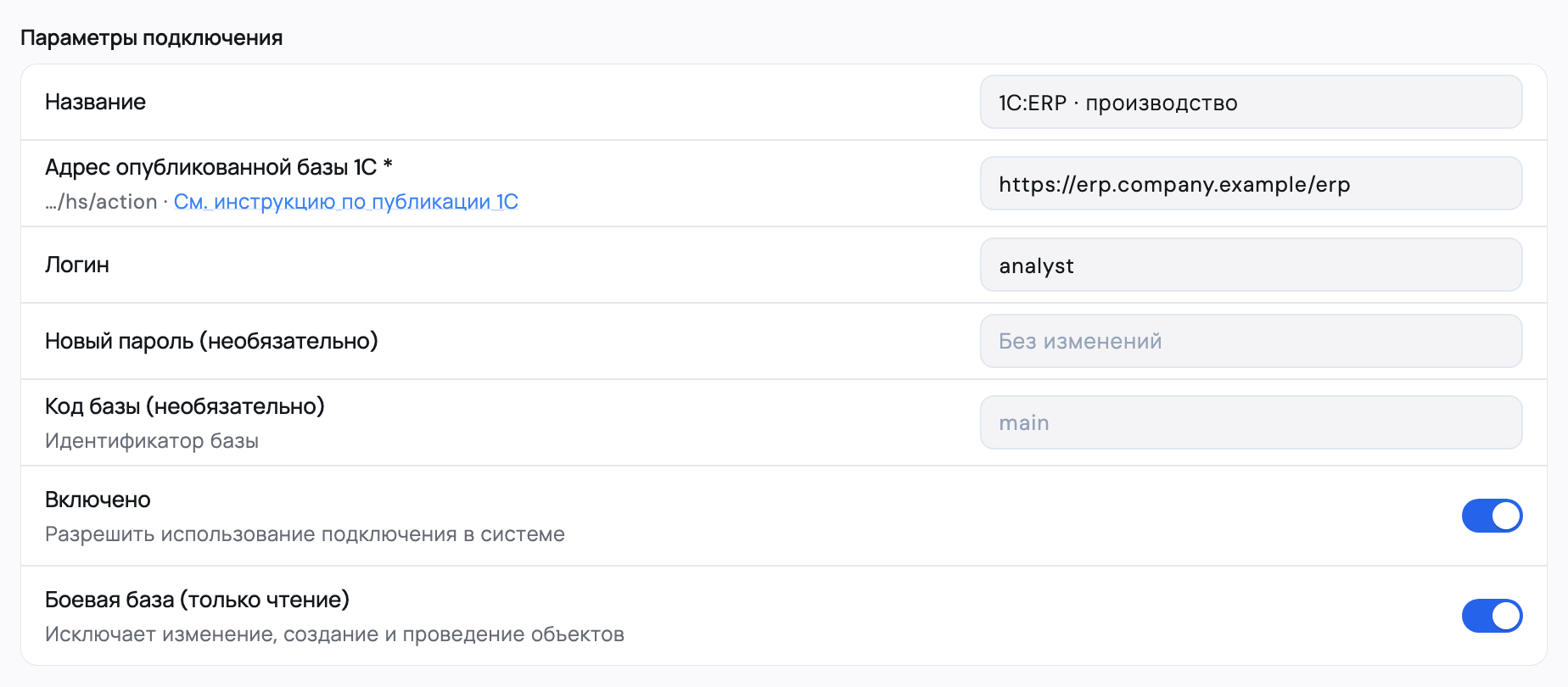Viewport: 1568px width, 687px height.
Task: Click the Идентификатор базы hint text
Action: pyautogui.click(x=152, y=441)
